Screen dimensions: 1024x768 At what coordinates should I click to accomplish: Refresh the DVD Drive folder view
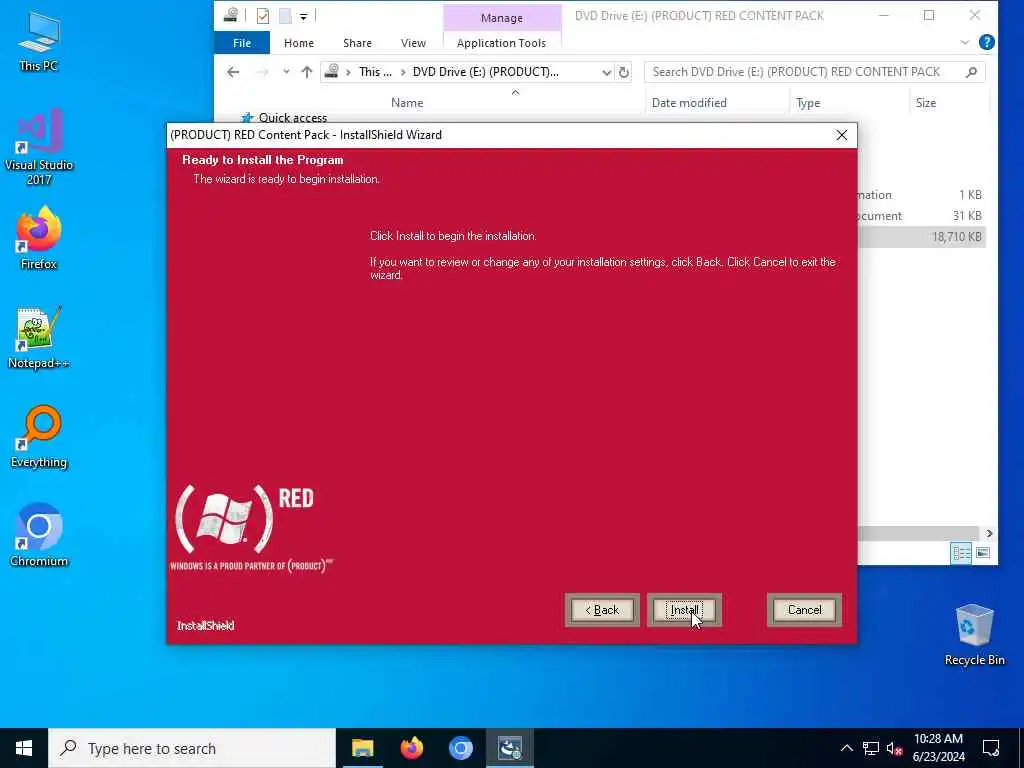click(x=624, y=72)
